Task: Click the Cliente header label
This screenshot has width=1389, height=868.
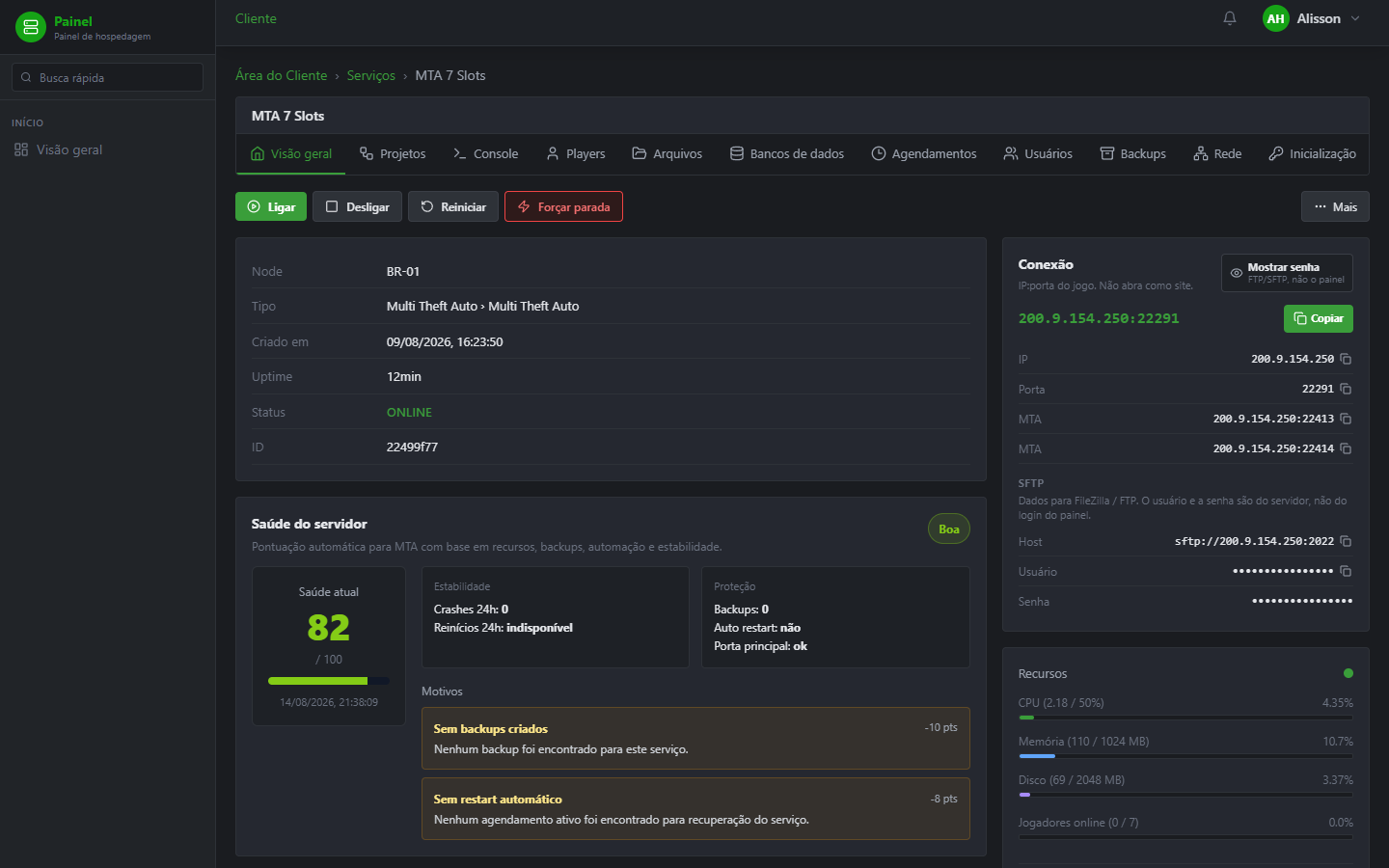Action: 256,18
